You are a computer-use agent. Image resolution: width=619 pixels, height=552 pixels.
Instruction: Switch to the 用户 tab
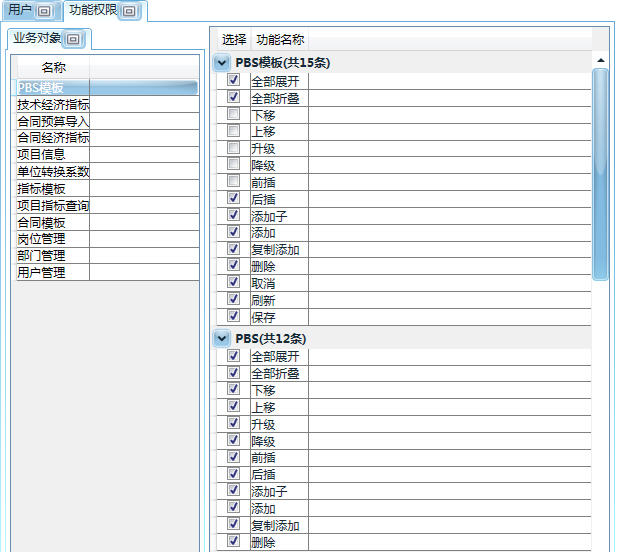32,10
